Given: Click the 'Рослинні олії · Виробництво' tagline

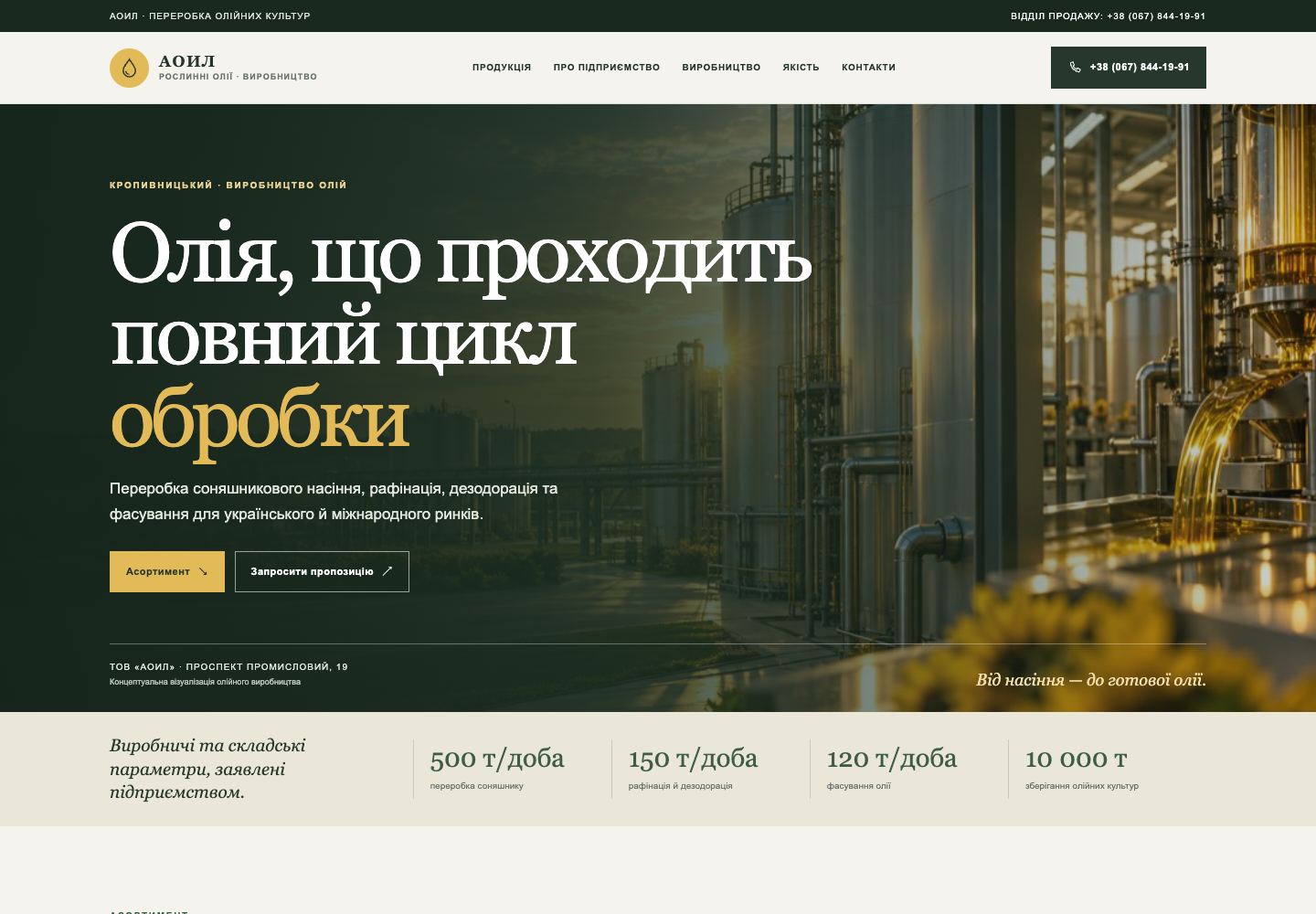Looking at the screenshot, I should (x=238, y=77).
